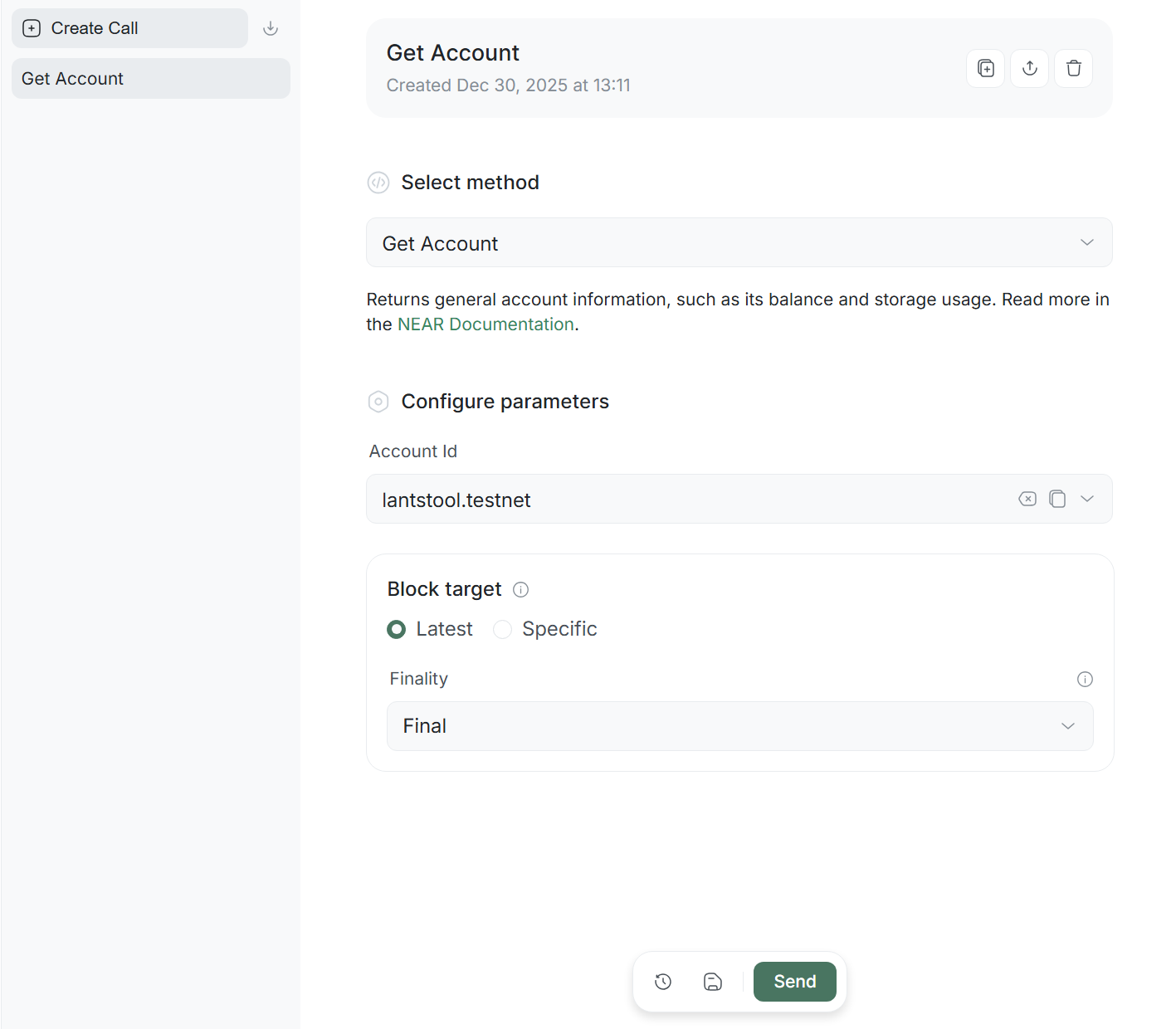
Task: Open the NEAR Documentation link
Action: [486, 324]
